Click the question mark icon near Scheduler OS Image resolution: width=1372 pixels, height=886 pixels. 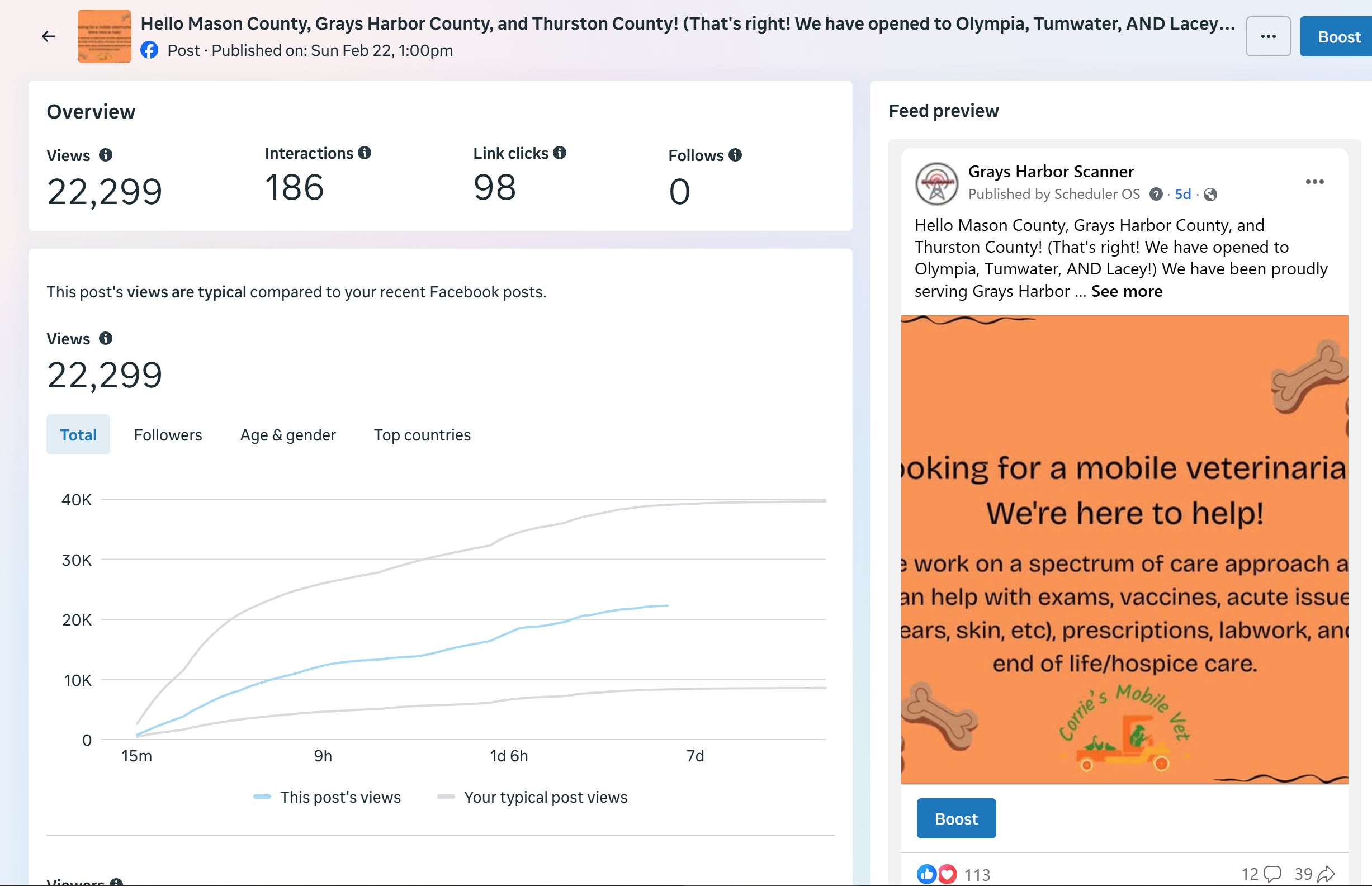coord(1156,195)
